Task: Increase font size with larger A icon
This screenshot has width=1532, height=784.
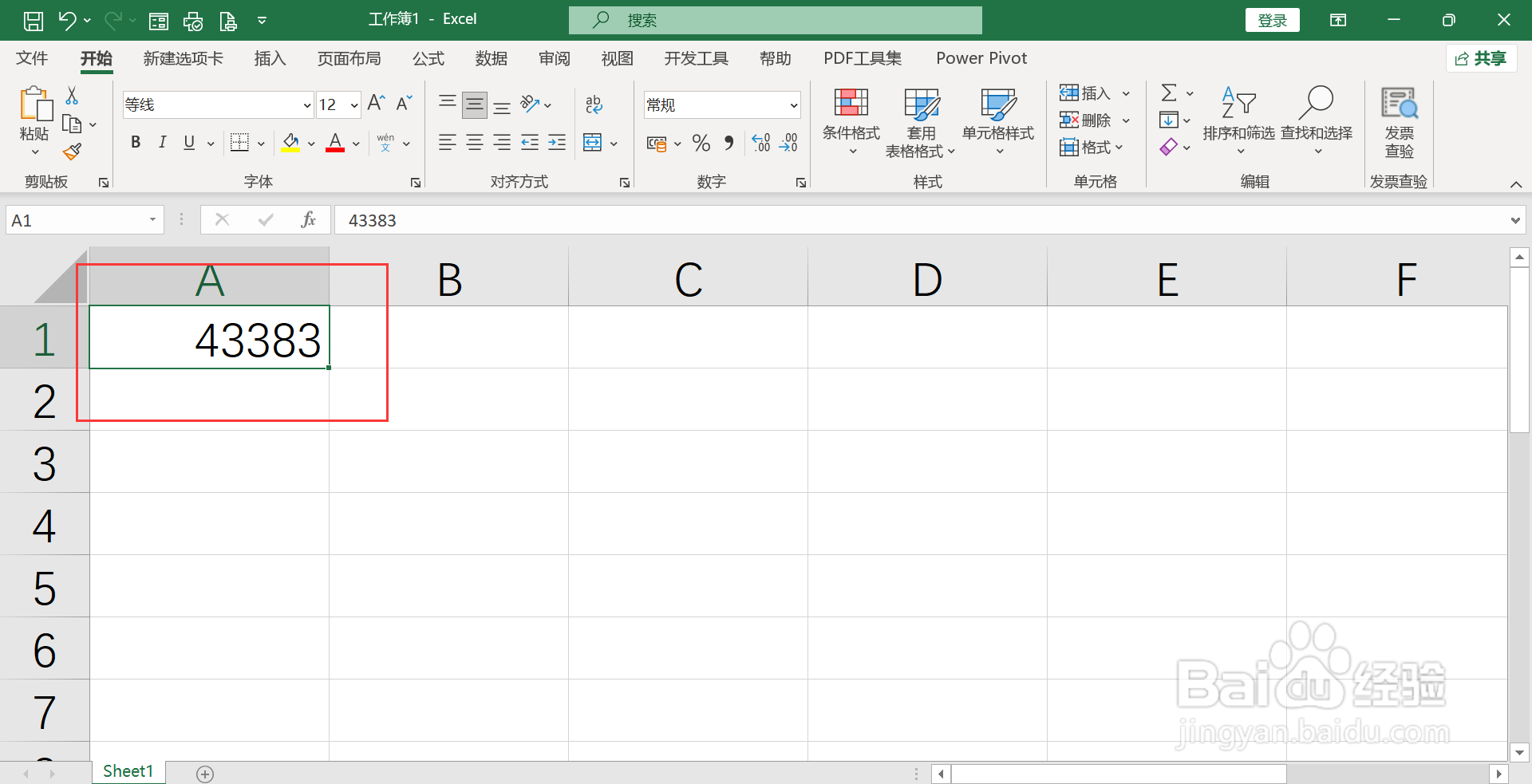Action: tap(376, 103)
